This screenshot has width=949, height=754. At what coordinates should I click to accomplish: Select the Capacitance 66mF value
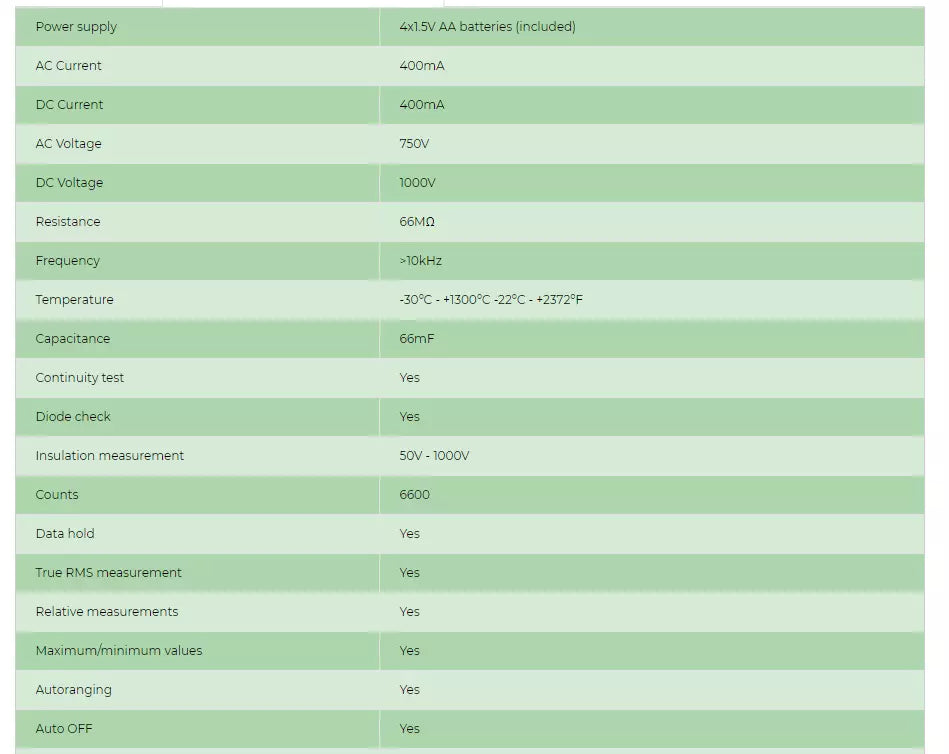click(x=416, y=338)
